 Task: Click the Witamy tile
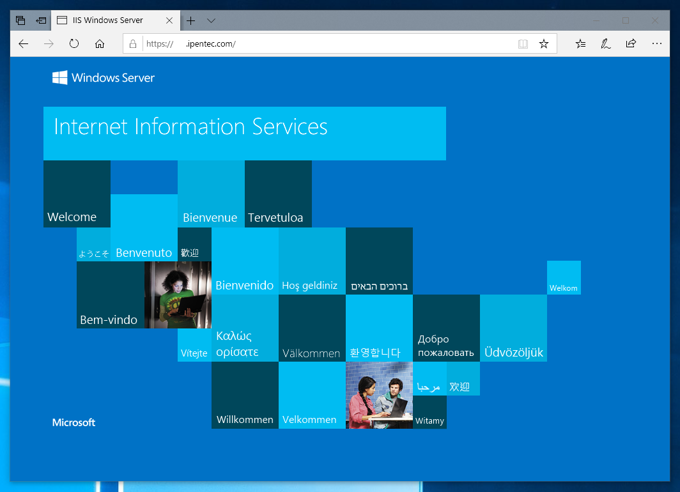click(x=430, y=412)
